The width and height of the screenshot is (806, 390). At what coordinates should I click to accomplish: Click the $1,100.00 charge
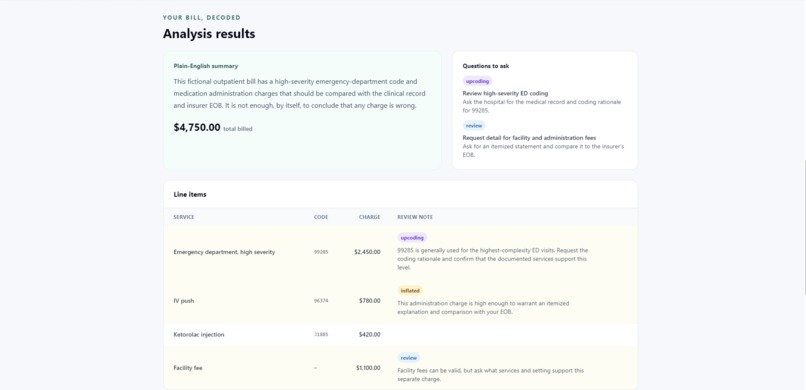(x=368, y=368)
